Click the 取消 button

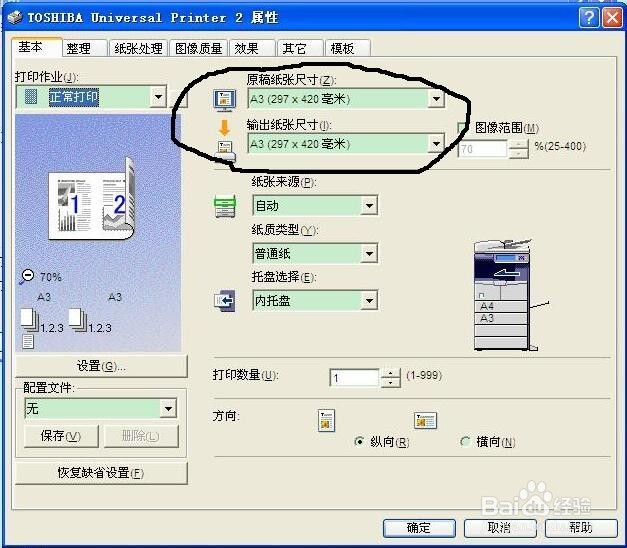pyautogui.click(x=500, y=528)
